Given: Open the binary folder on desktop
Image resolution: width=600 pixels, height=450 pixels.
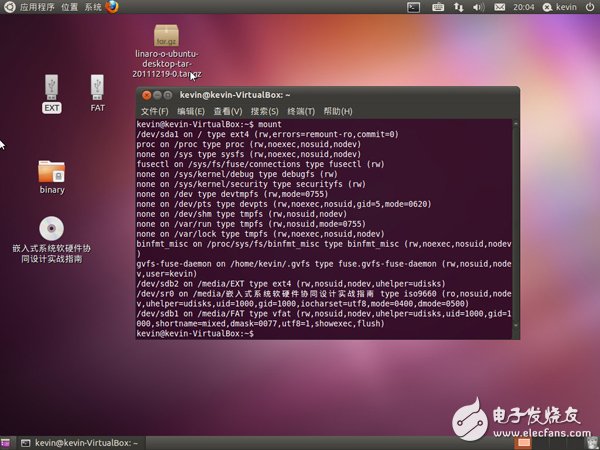Looking at the screenshot, I should pos(52,172).
